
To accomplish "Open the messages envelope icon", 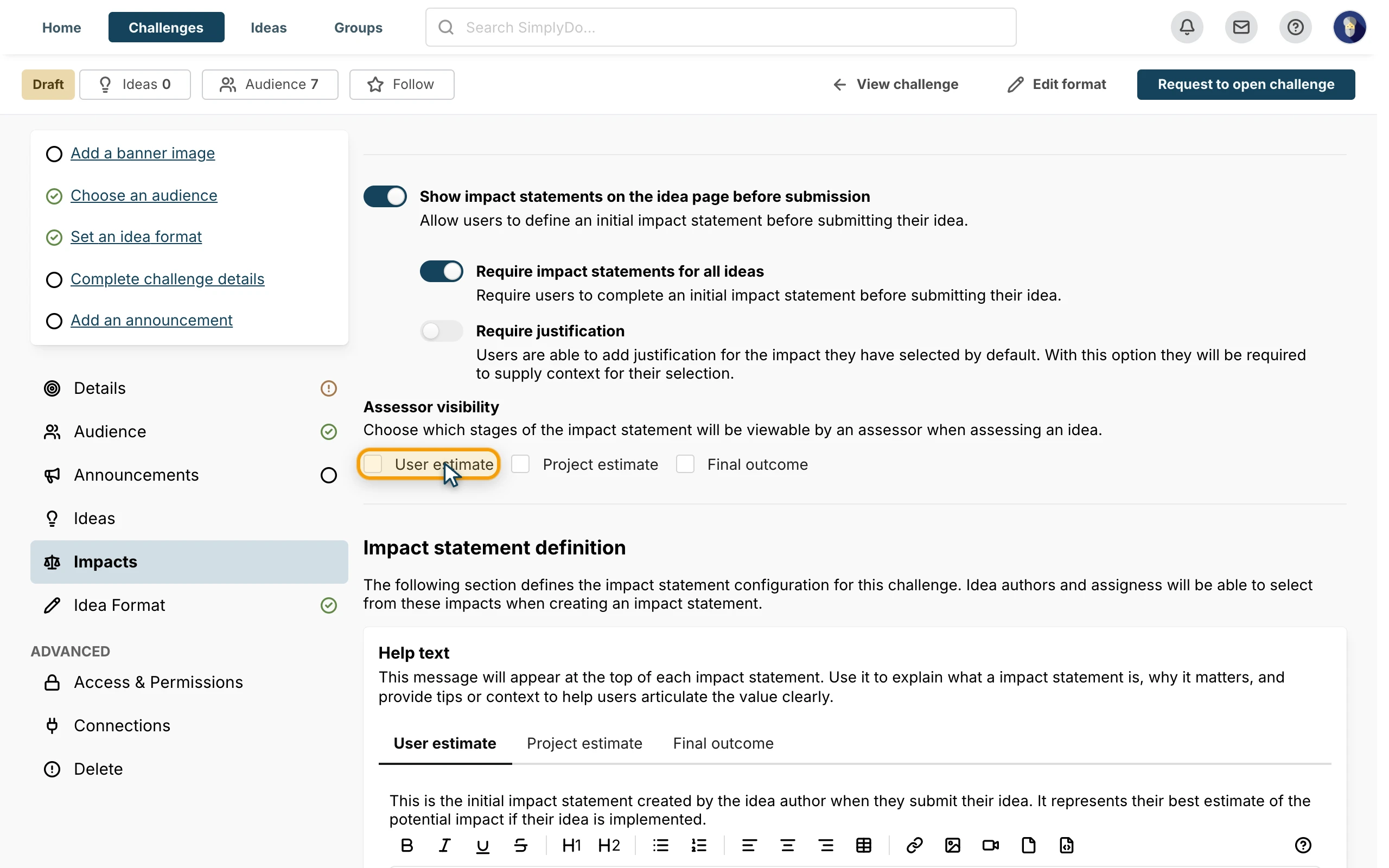I will click(x=1241, y=27).
